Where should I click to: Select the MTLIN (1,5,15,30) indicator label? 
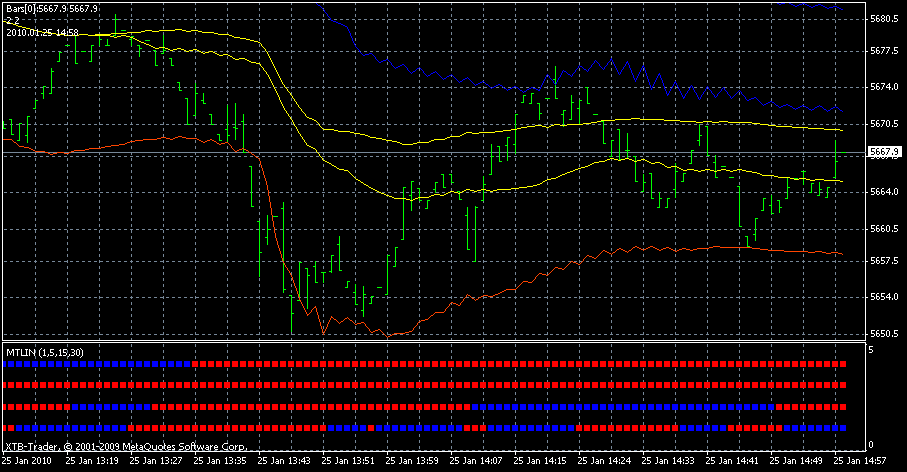coord(45,352)
